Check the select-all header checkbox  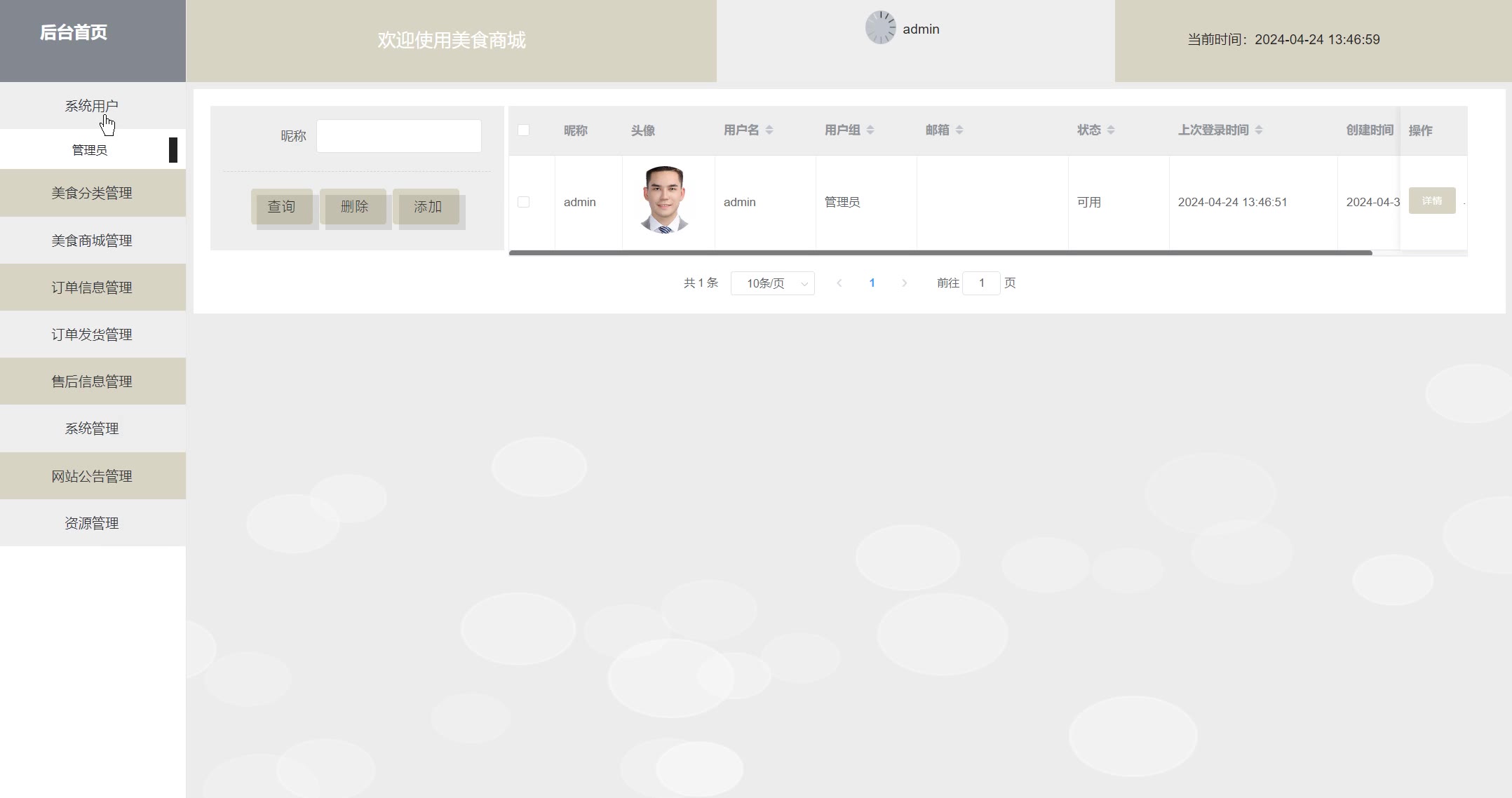click(x=523, y=130)
